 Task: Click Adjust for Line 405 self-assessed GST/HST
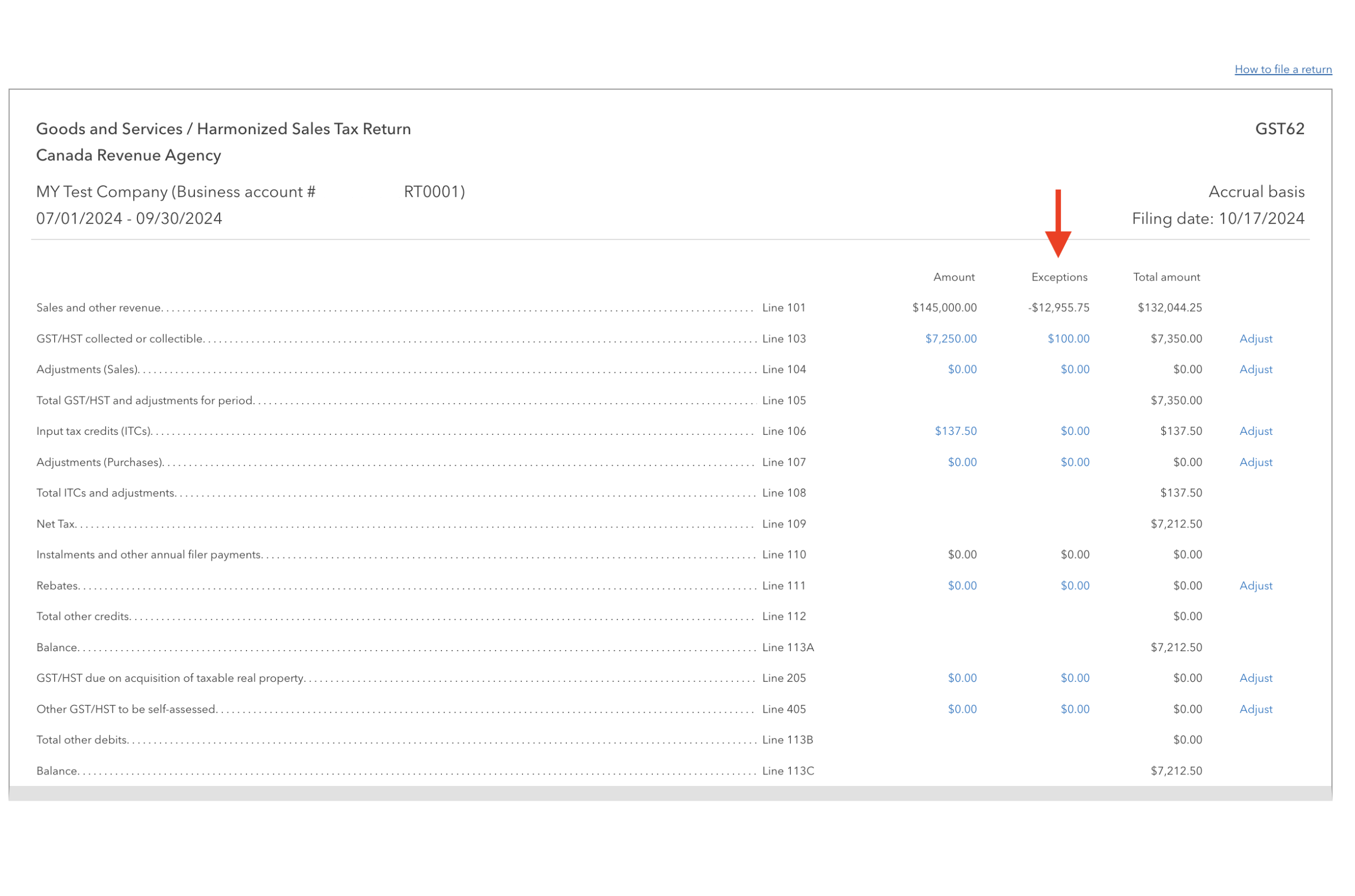pyautogui.click(x=1255, y=709)
